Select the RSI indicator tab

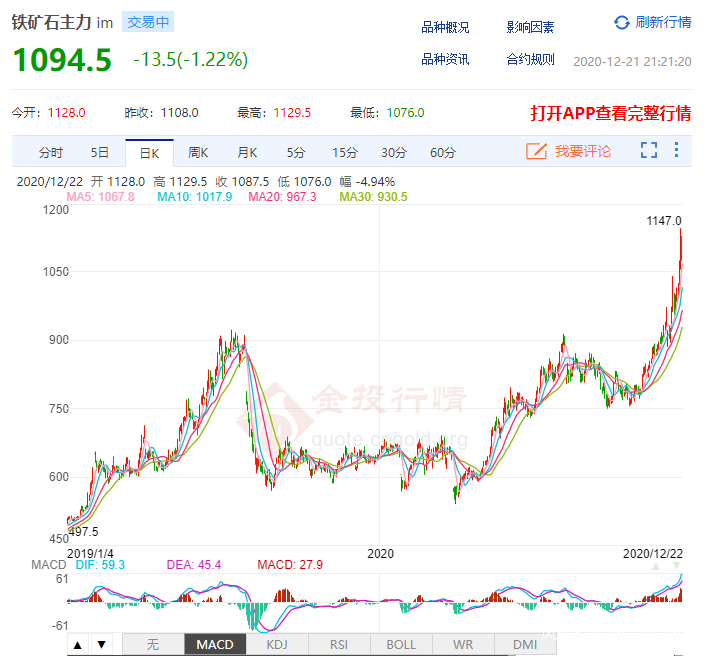click(x=339, y=645)
